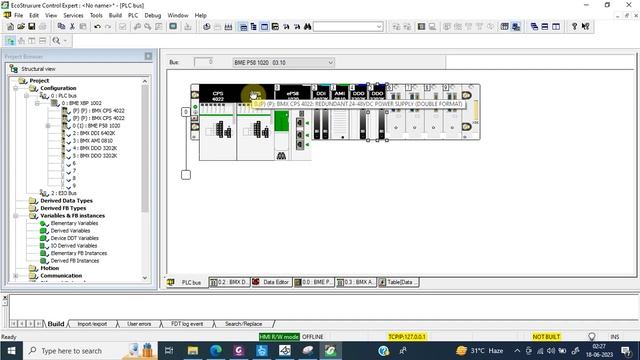This screenshot has height=360, width=640.
Task: Click the empty rack address box below rack 0
Action: 186,175
